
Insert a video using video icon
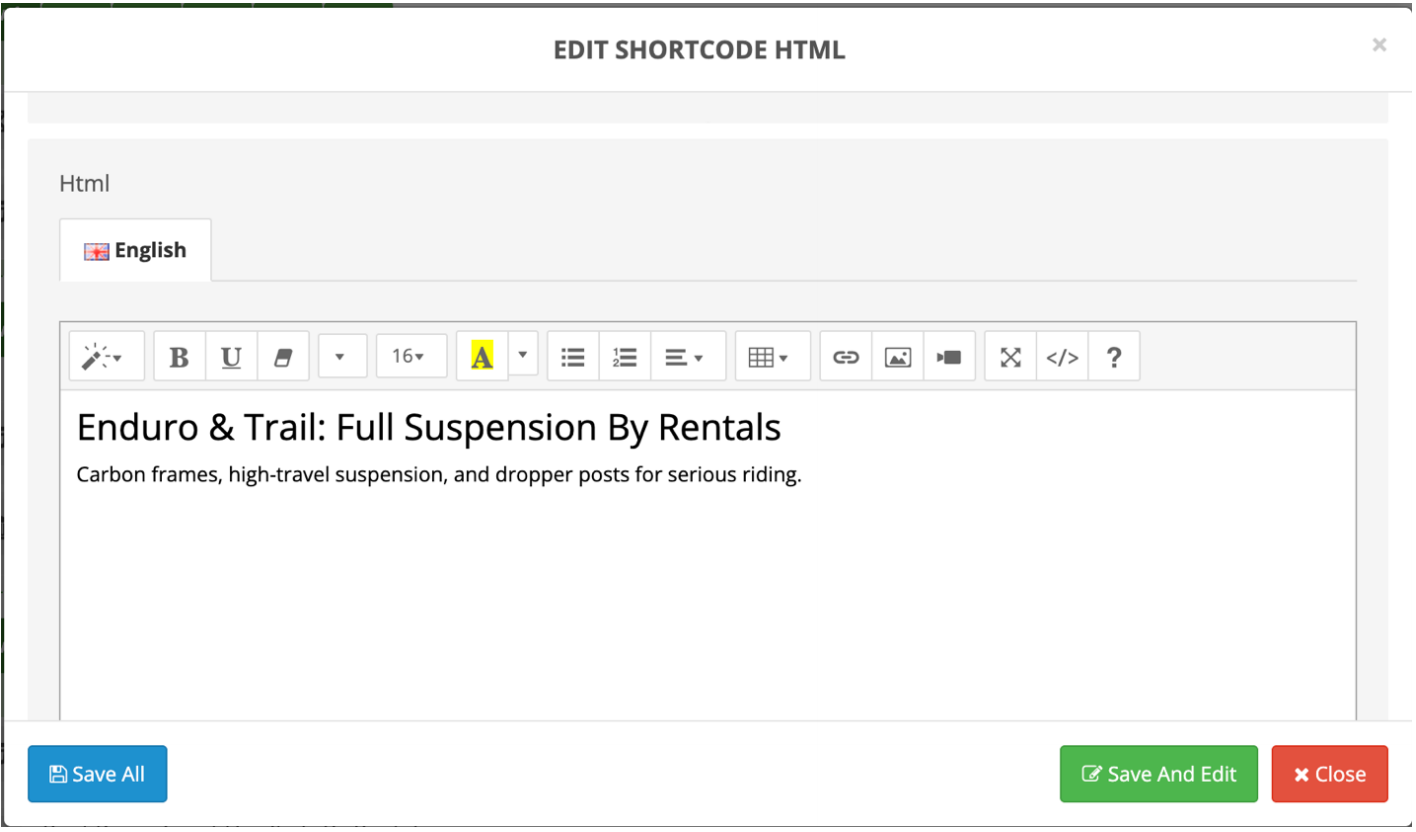tap(949, 357)
